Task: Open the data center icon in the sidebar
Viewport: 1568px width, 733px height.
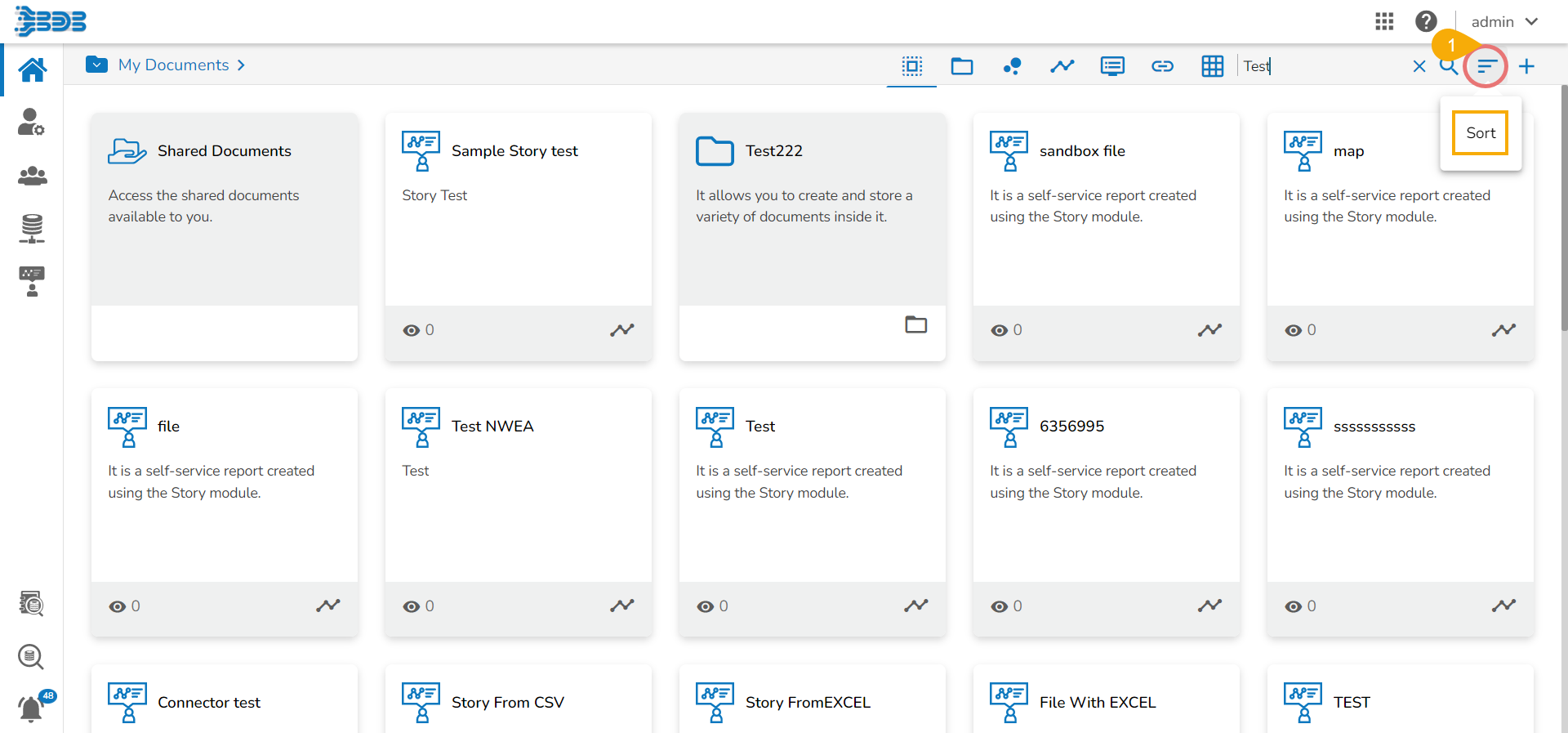Action: point(32,228)
